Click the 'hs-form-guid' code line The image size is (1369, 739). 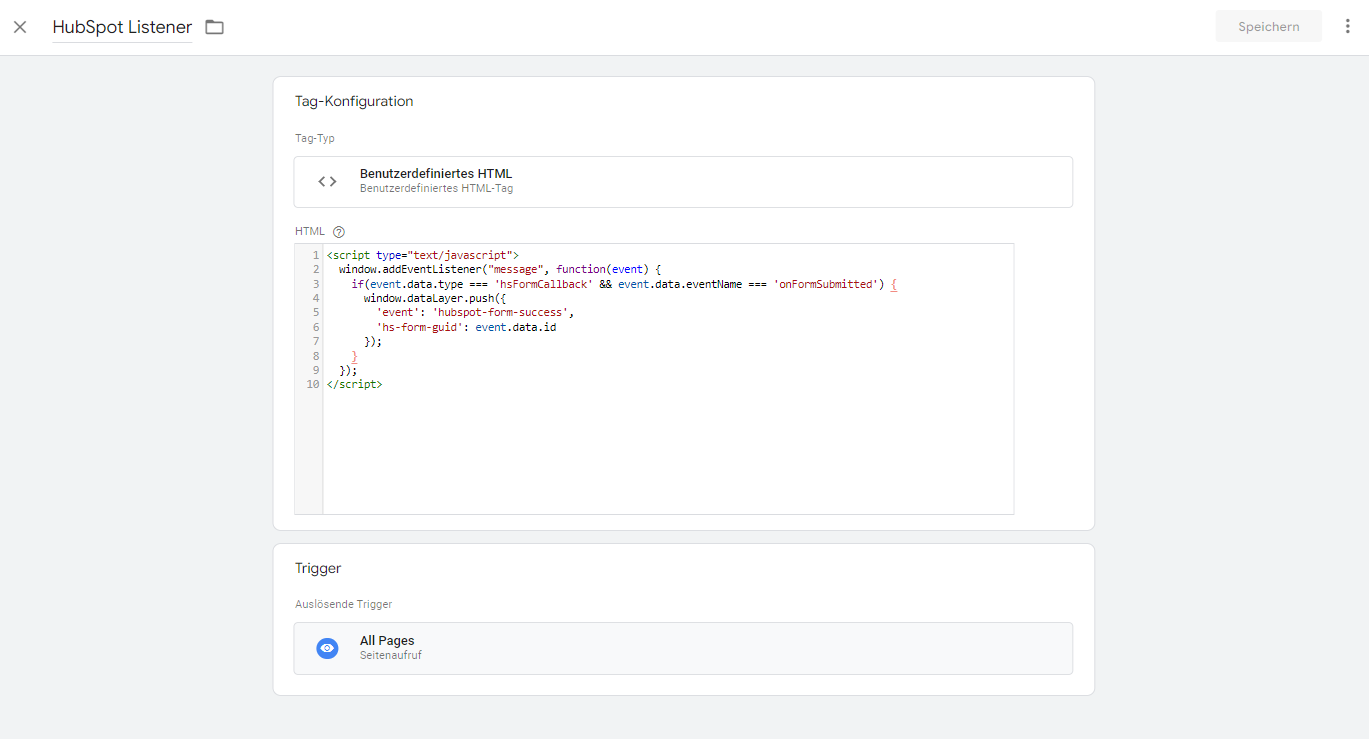tap(466, 327)
